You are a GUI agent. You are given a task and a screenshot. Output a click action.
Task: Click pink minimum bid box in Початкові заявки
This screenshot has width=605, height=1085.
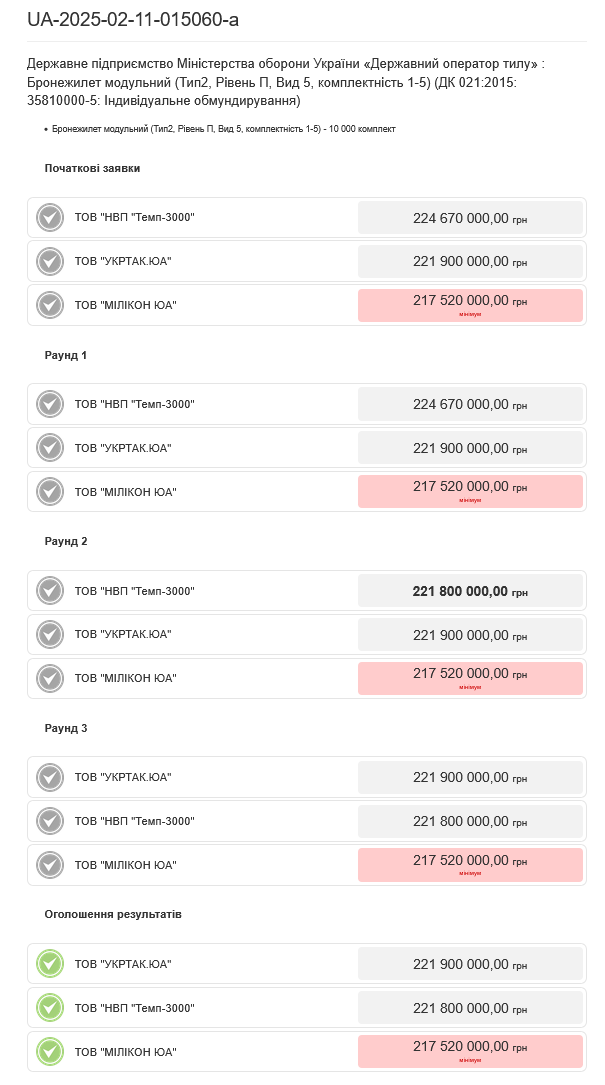470,305
